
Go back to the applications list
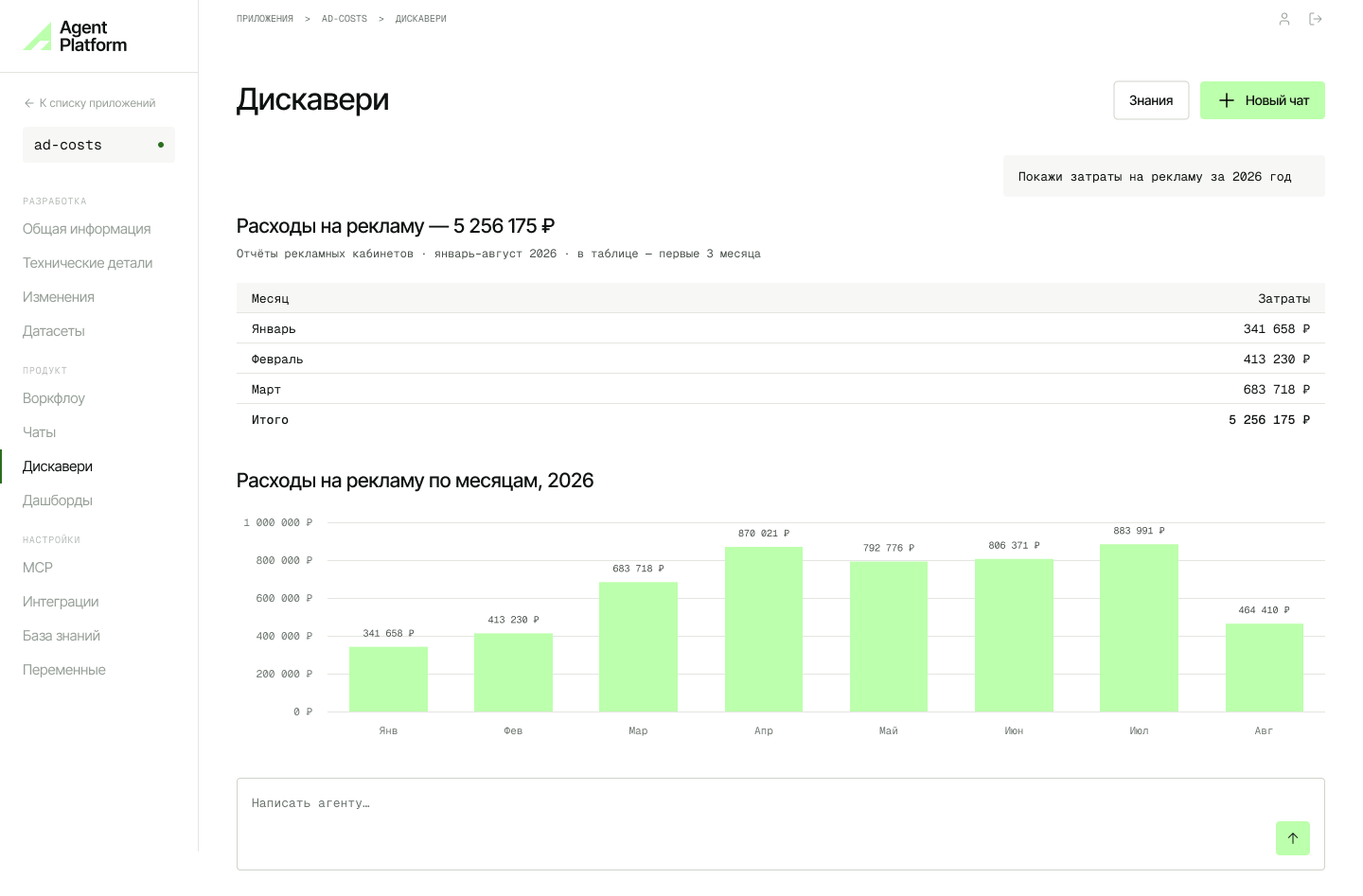pos(90,103)
